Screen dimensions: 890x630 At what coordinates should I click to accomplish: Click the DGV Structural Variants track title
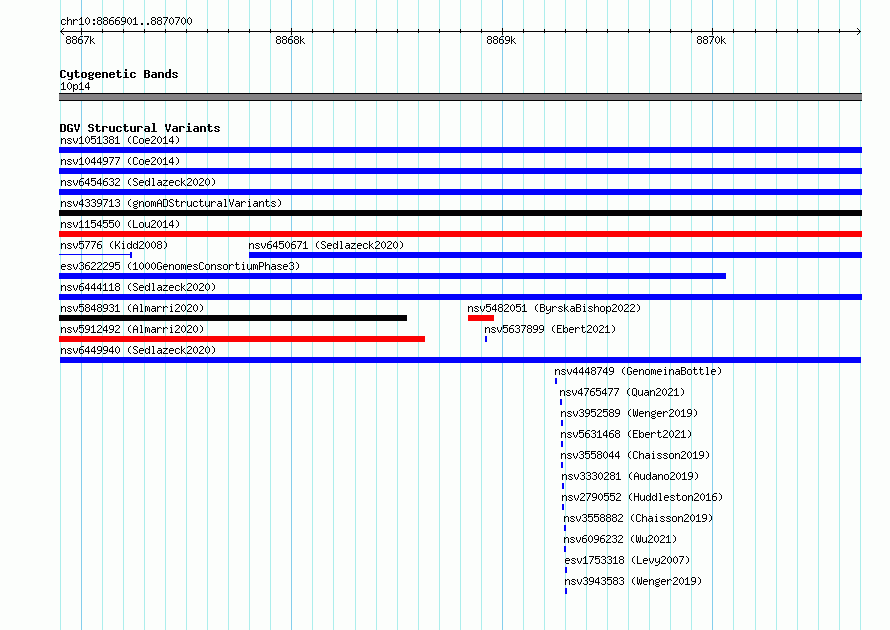140,128
